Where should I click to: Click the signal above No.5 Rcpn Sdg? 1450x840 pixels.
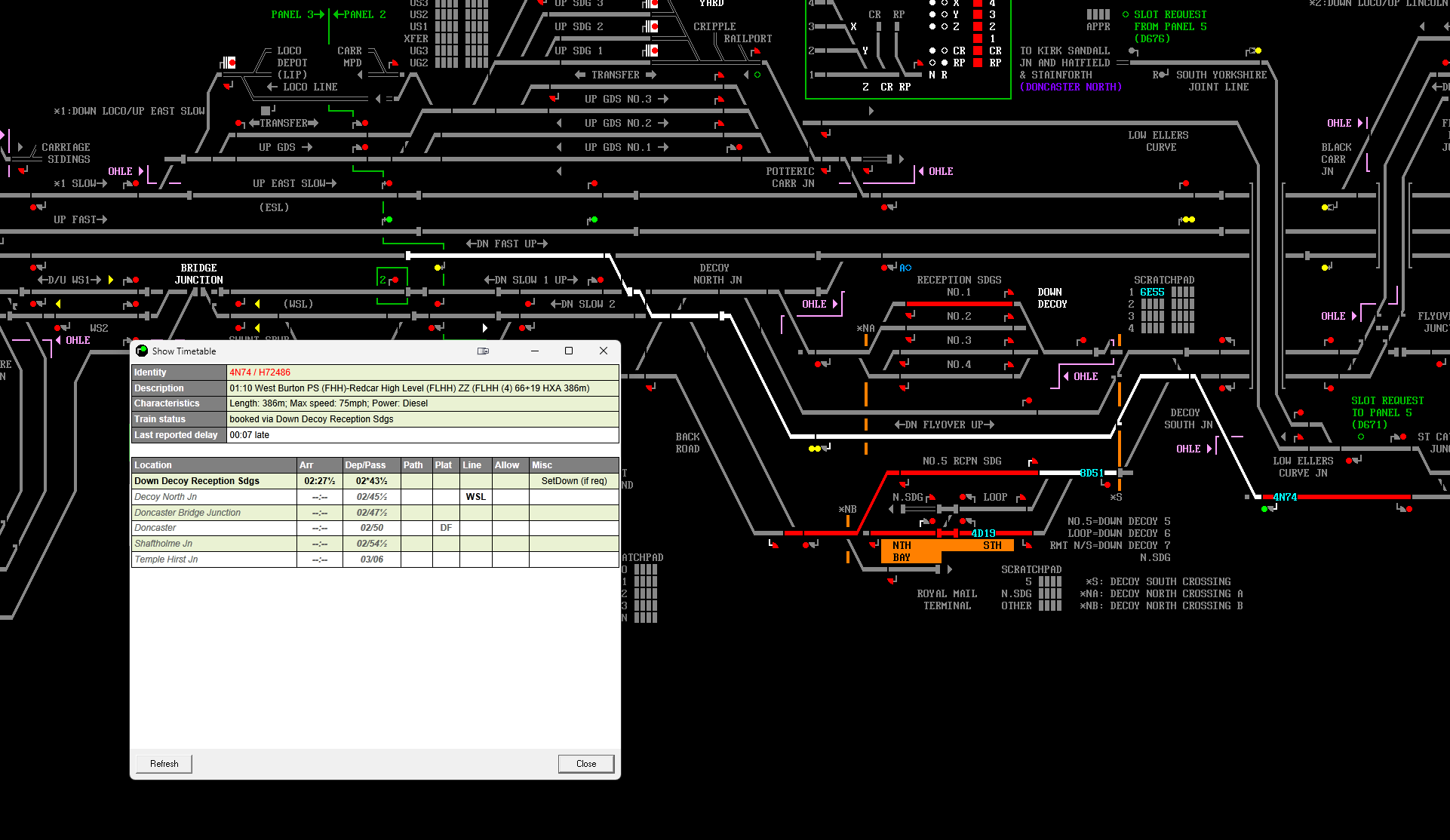tap(1033, 461)
